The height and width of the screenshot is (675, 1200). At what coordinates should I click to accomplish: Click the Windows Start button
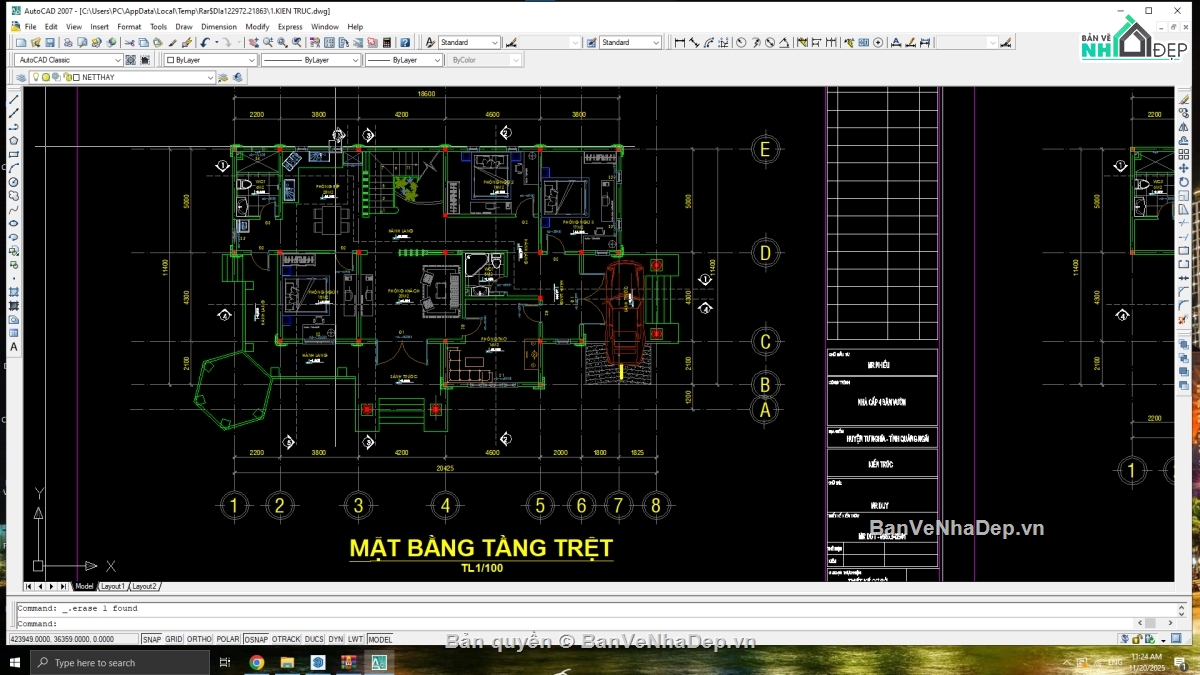pos(15,662)
